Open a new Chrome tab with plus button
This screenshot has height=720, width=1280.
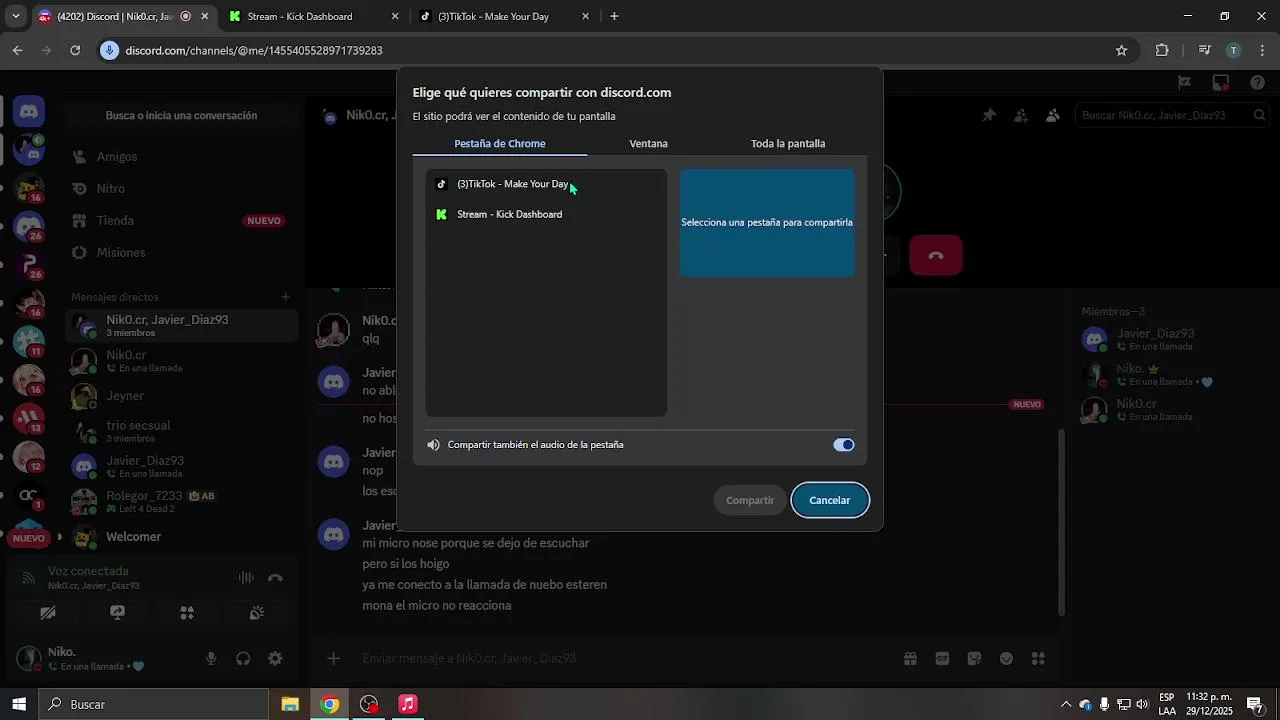coord(614,17)
